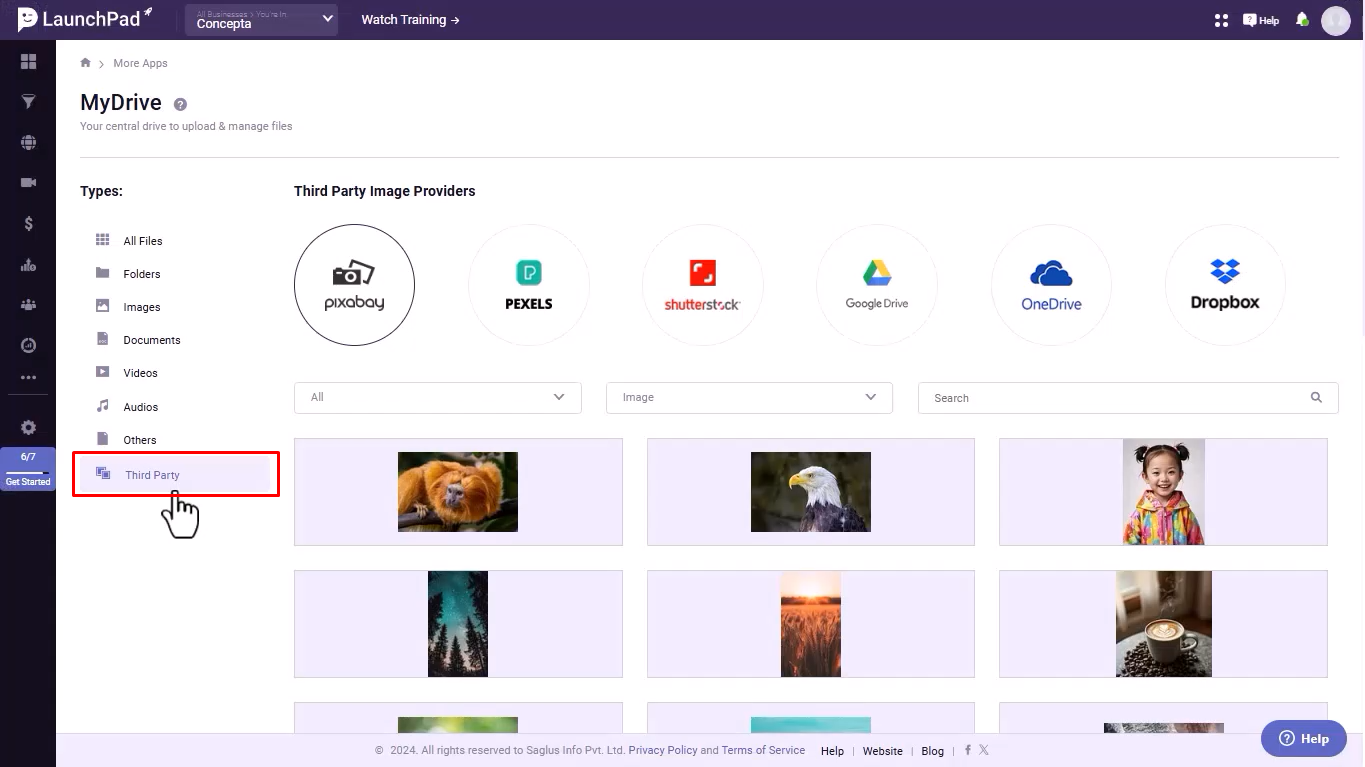Open the Facebook icon in footer
The image size is (1365, 767).
[968, 750]
